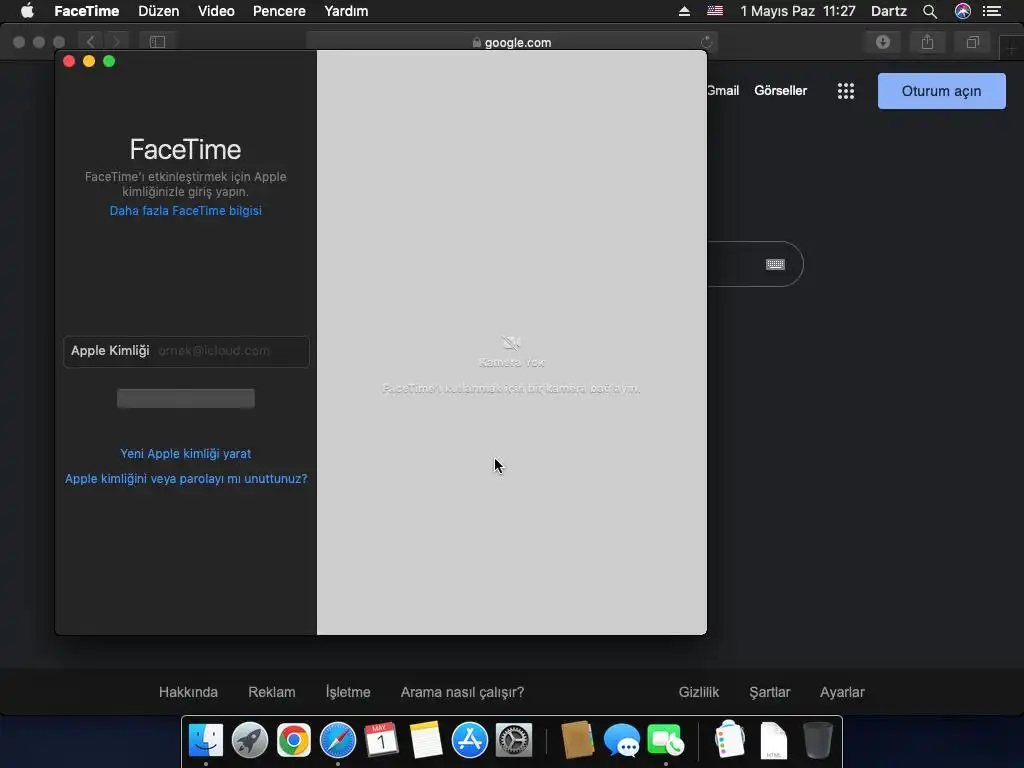Open Gizlilik footer link
This screenshot has height=768, width=1024.
[x=699, y=692]
